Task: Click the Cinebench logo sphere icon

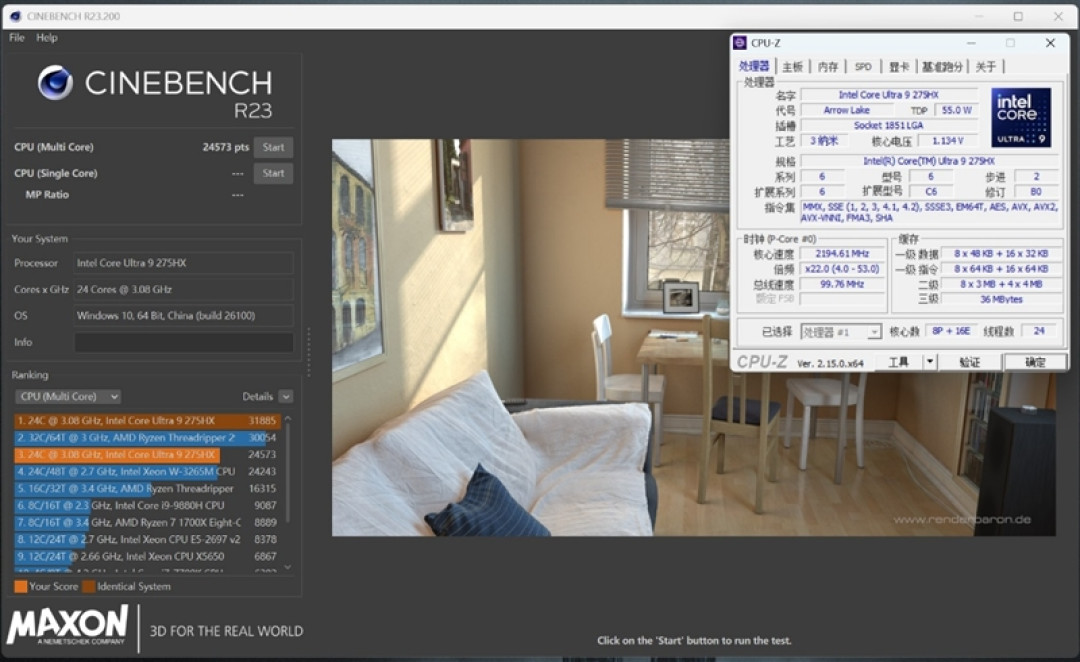Action: (x=55, y=83)
